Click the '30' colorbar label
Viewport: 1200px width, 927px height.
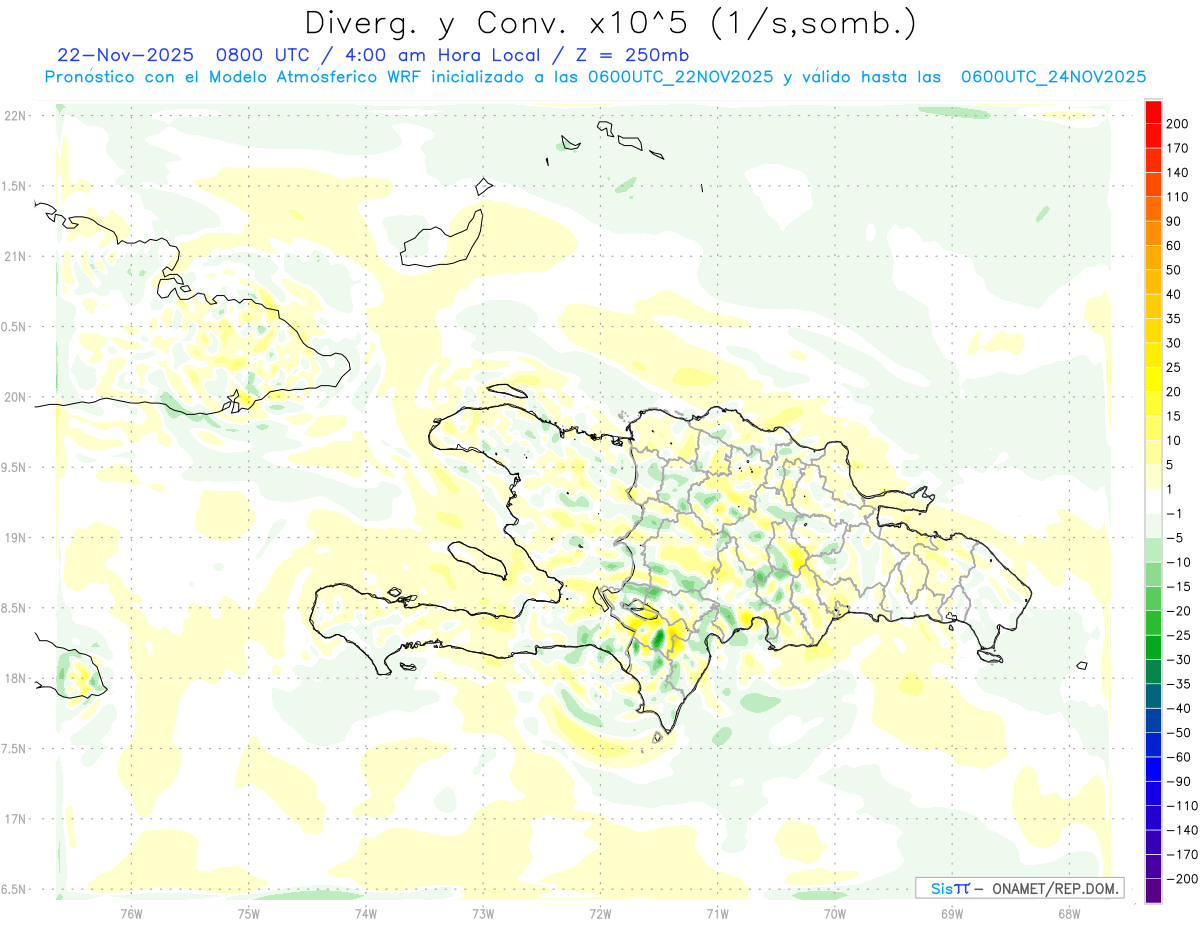1174,343
